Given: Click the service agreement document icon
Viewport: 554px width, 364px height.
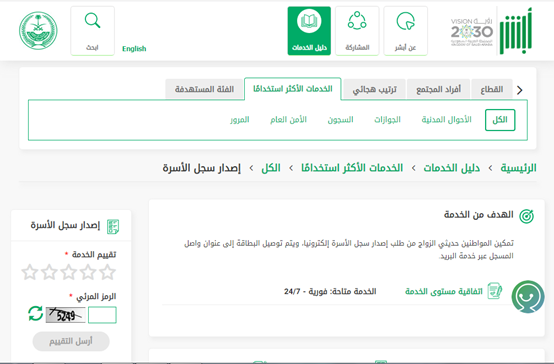Looking at the screenshot, I should click(x=495, y=291).
